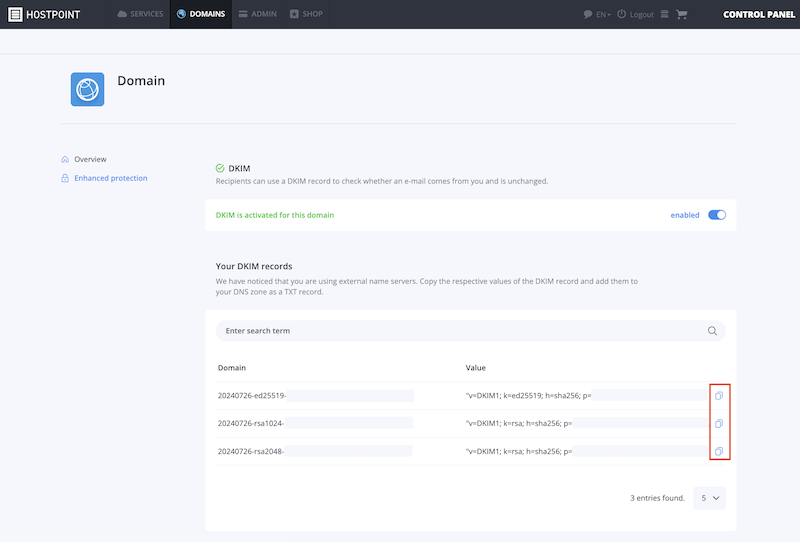Image resolution: width=800 pixels, height=542 pixels.
Task: Click the blue Domain globe icon
Action: click(x=87, y=89)
